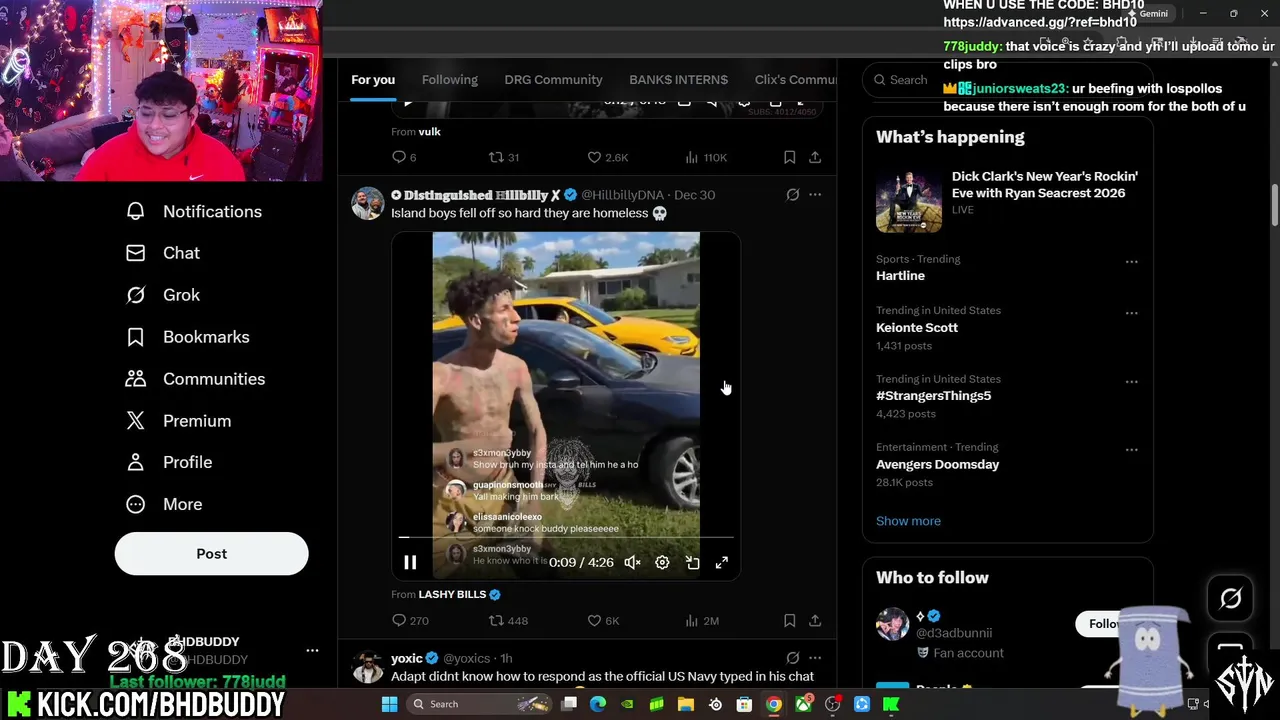Open the BANK$ INTERN$ tab
1280x720 pixels.
(x=678, y=80)
